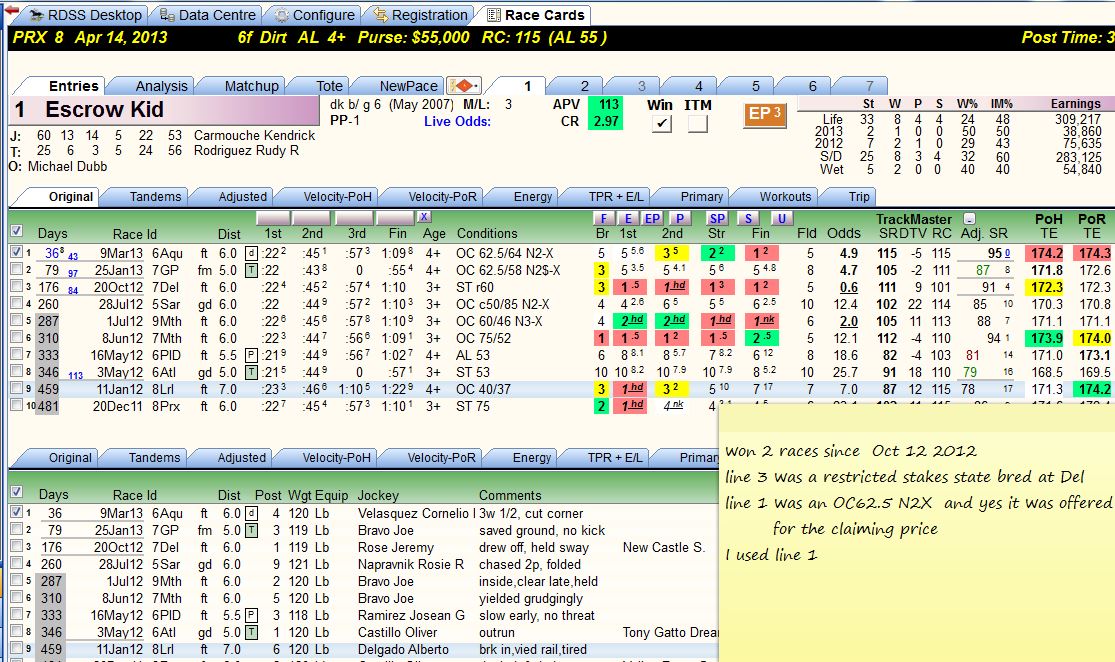The image size is (1115, 662).
Task: Click the underlined 0.6 odds value
Action: pyautogui.click(x=848, y=287)
